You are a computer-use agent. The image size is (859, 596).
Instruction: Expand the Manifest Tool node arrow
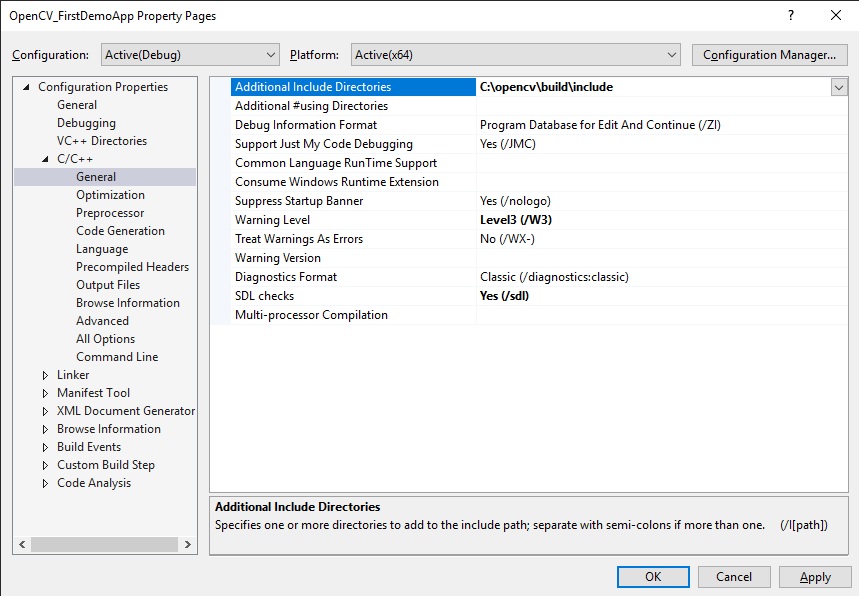click(x=46, y=393)
